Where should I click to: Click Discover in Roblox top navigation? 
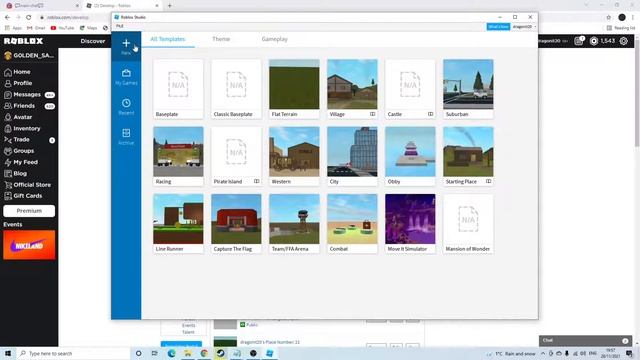pos(93,41)
